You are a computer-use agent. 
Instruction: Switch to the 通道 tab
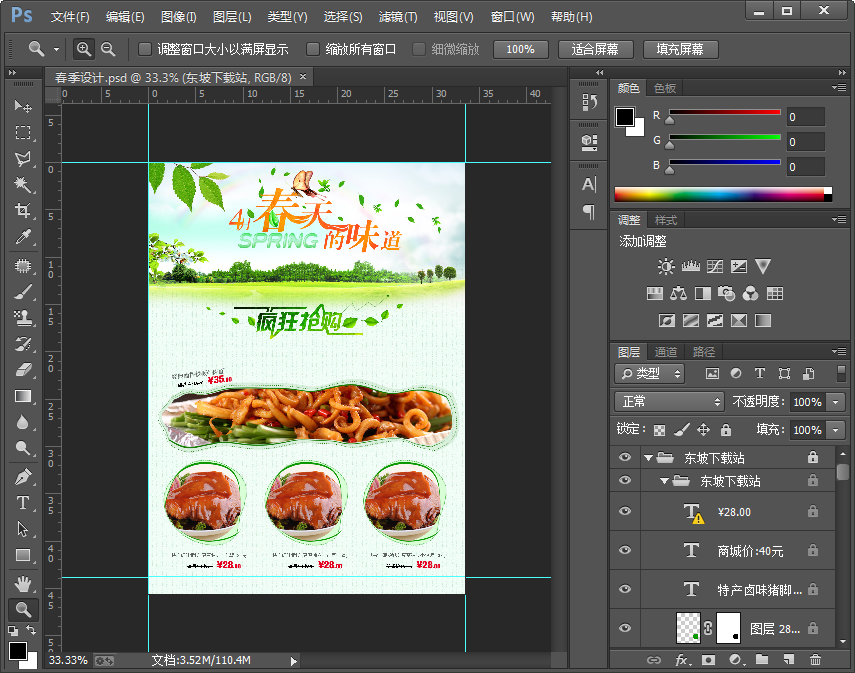(666, 352)
